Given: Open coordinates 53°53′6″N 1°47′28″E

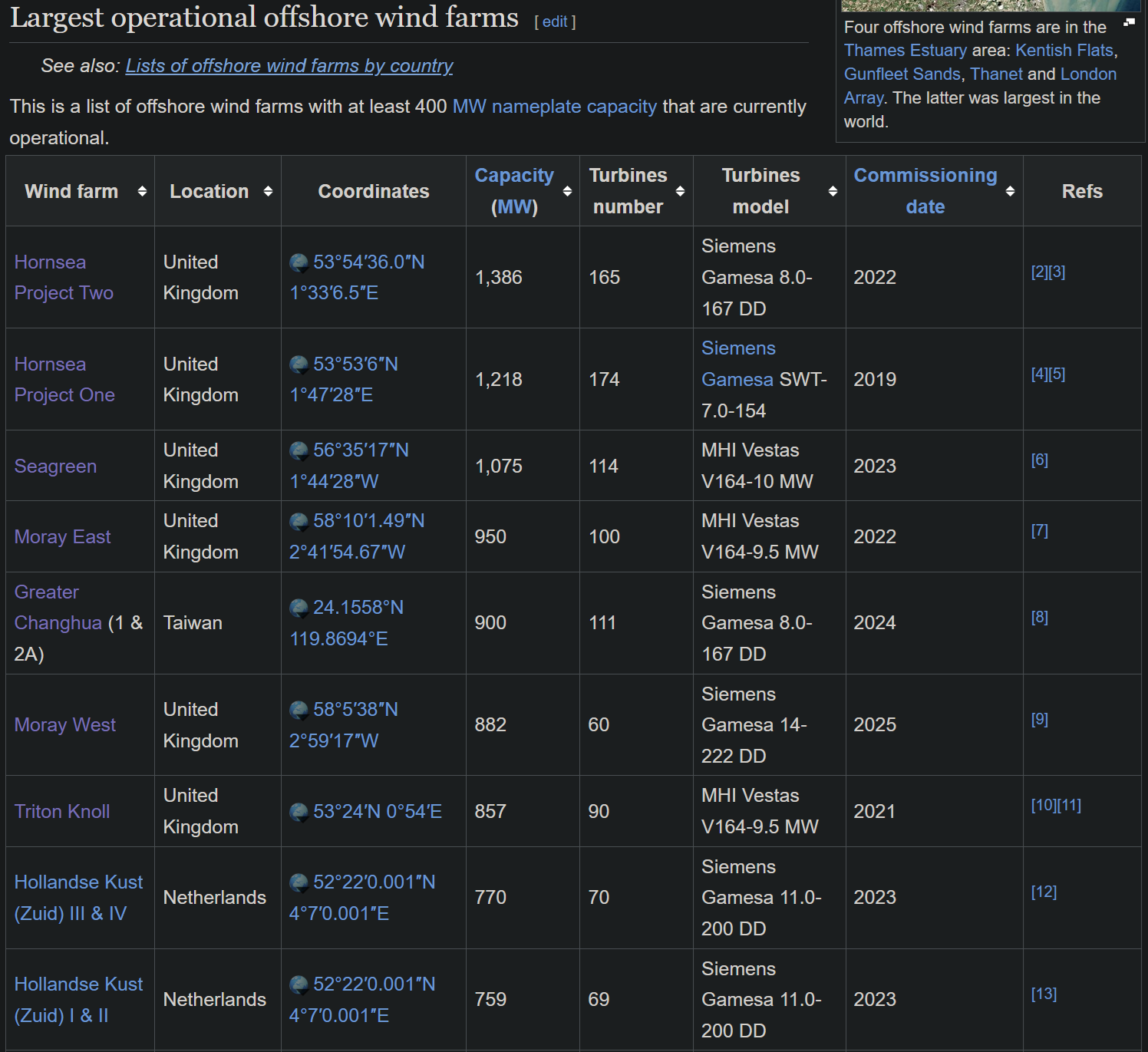Looking at the screenshot, I should 344,380.
